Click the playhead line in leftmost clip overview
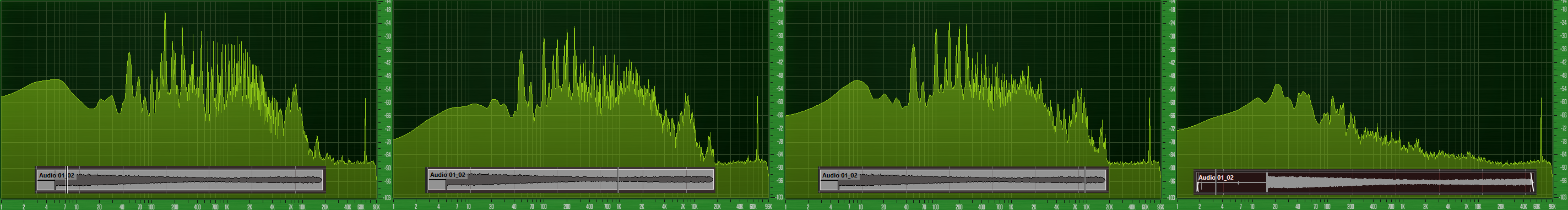This screenshot has width=1568, height=210. tap(66, 180)
